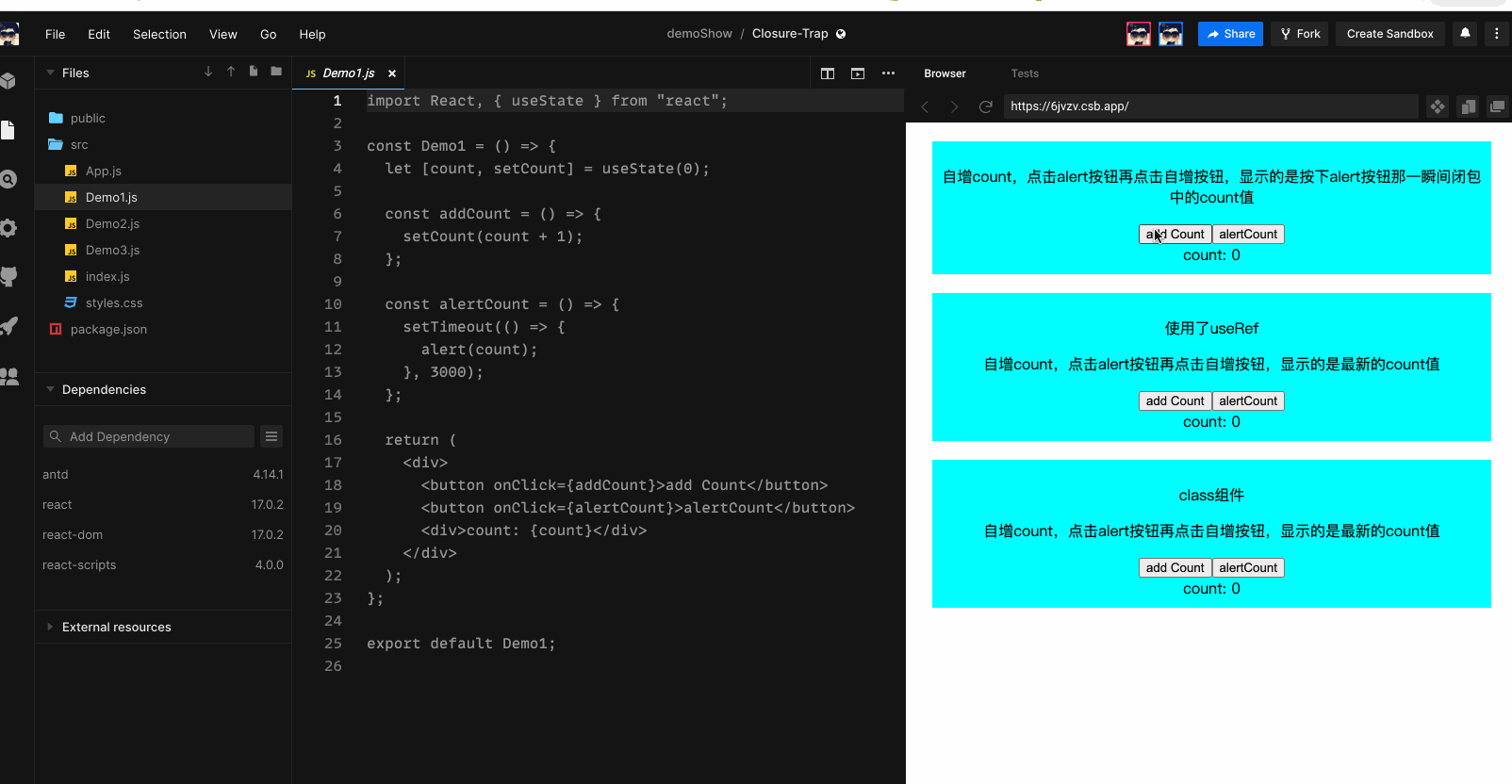
Task: Open the vertical three-dot menu at top right
Action: click(1497, 34)
